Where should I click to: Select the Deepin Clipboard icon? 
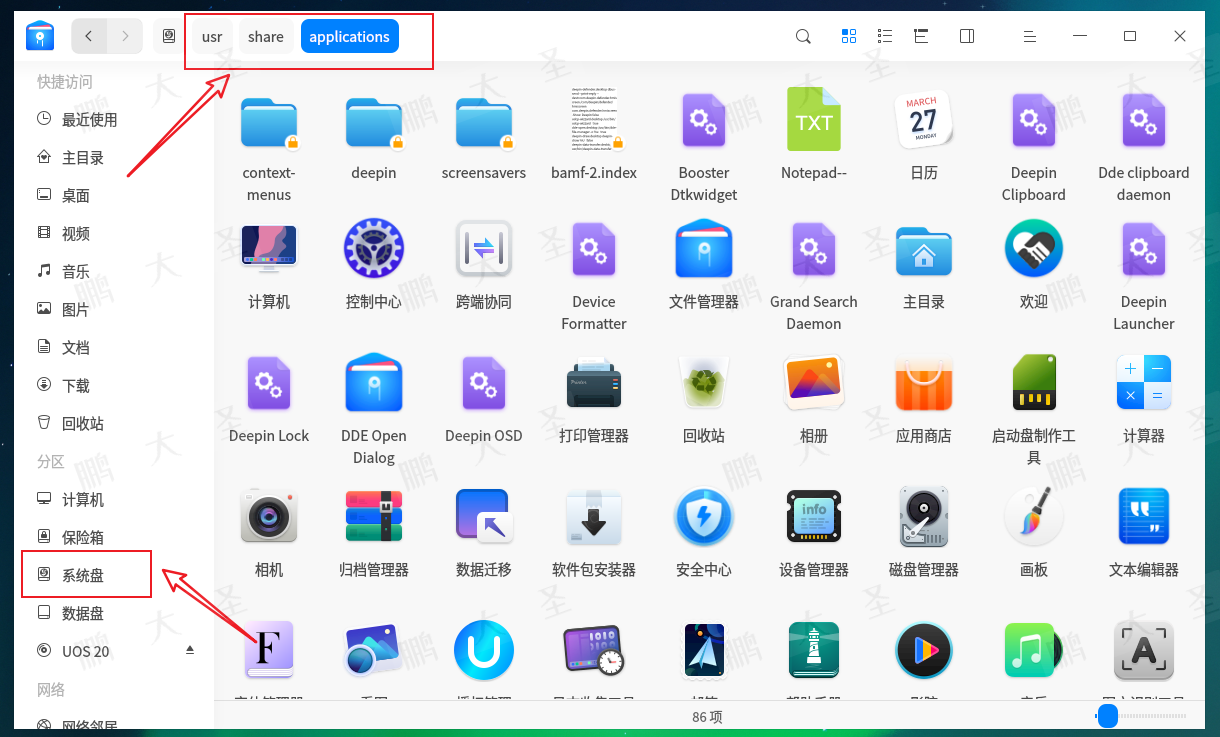1034,120
